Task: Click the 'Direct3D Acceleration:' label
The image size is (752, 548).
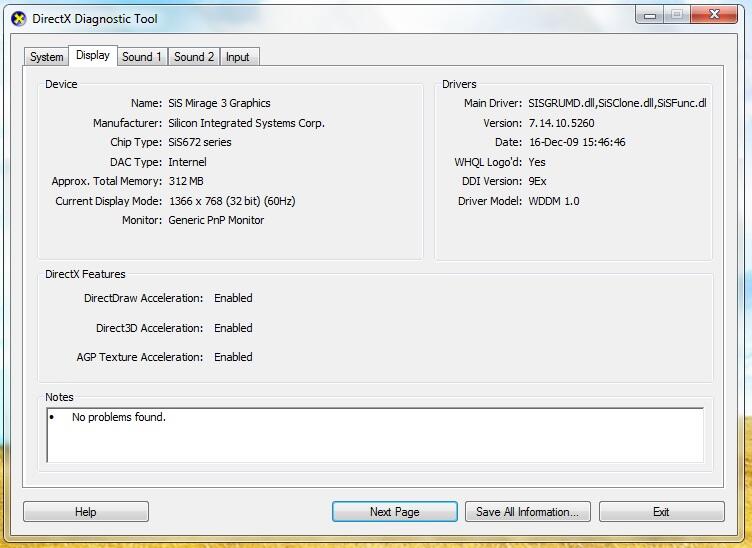Action: 150,328
